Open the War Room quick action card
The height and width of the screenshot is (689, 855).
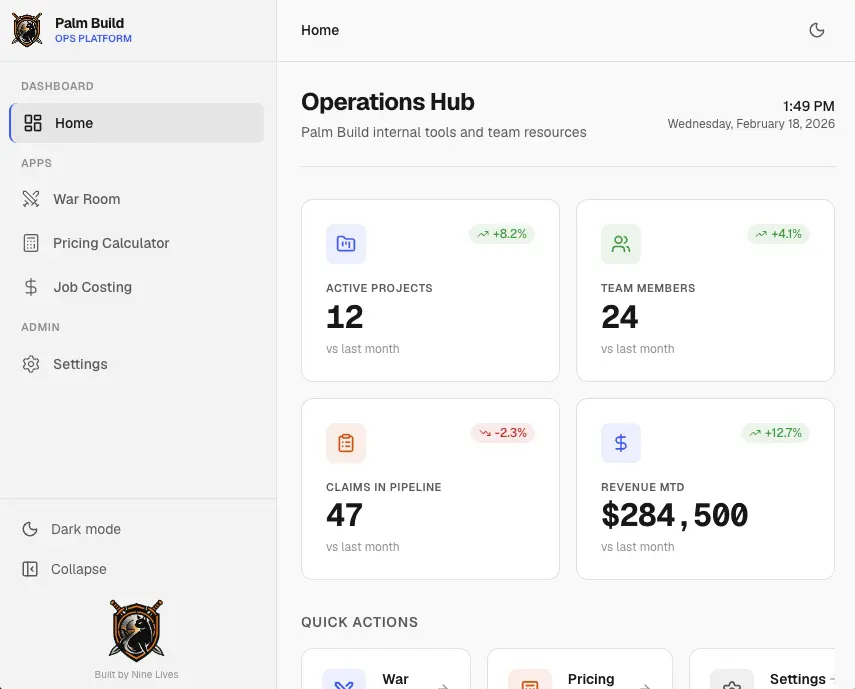point(386,675)
